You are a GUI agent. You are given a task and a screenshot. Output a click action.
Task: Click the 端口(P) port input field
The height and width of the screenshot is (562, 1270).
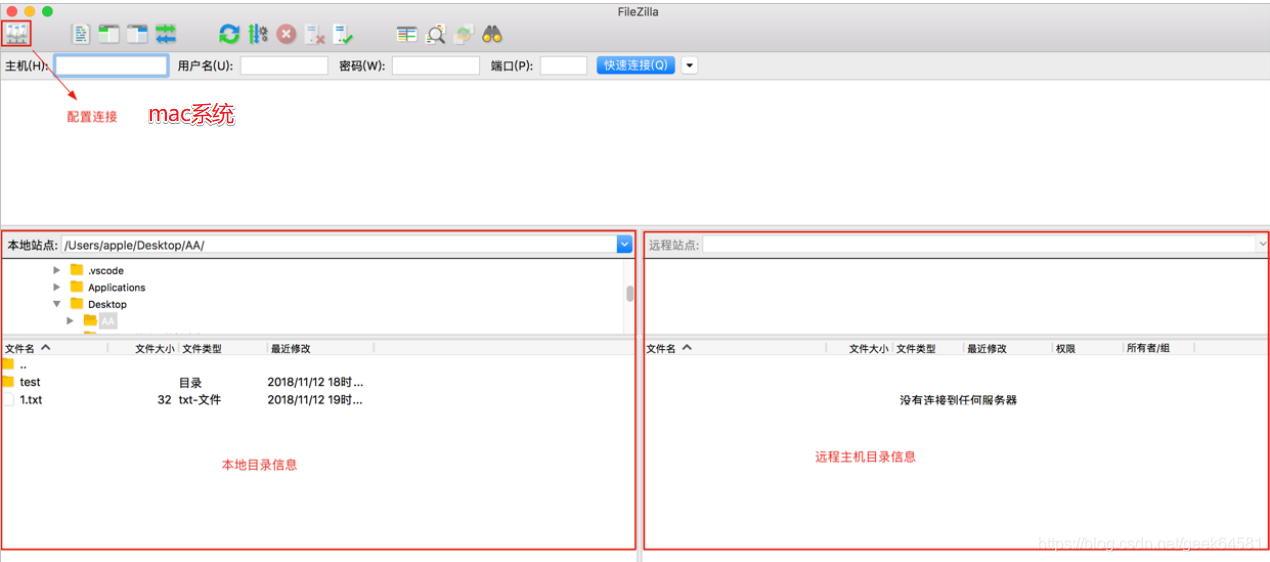(563, 66)
